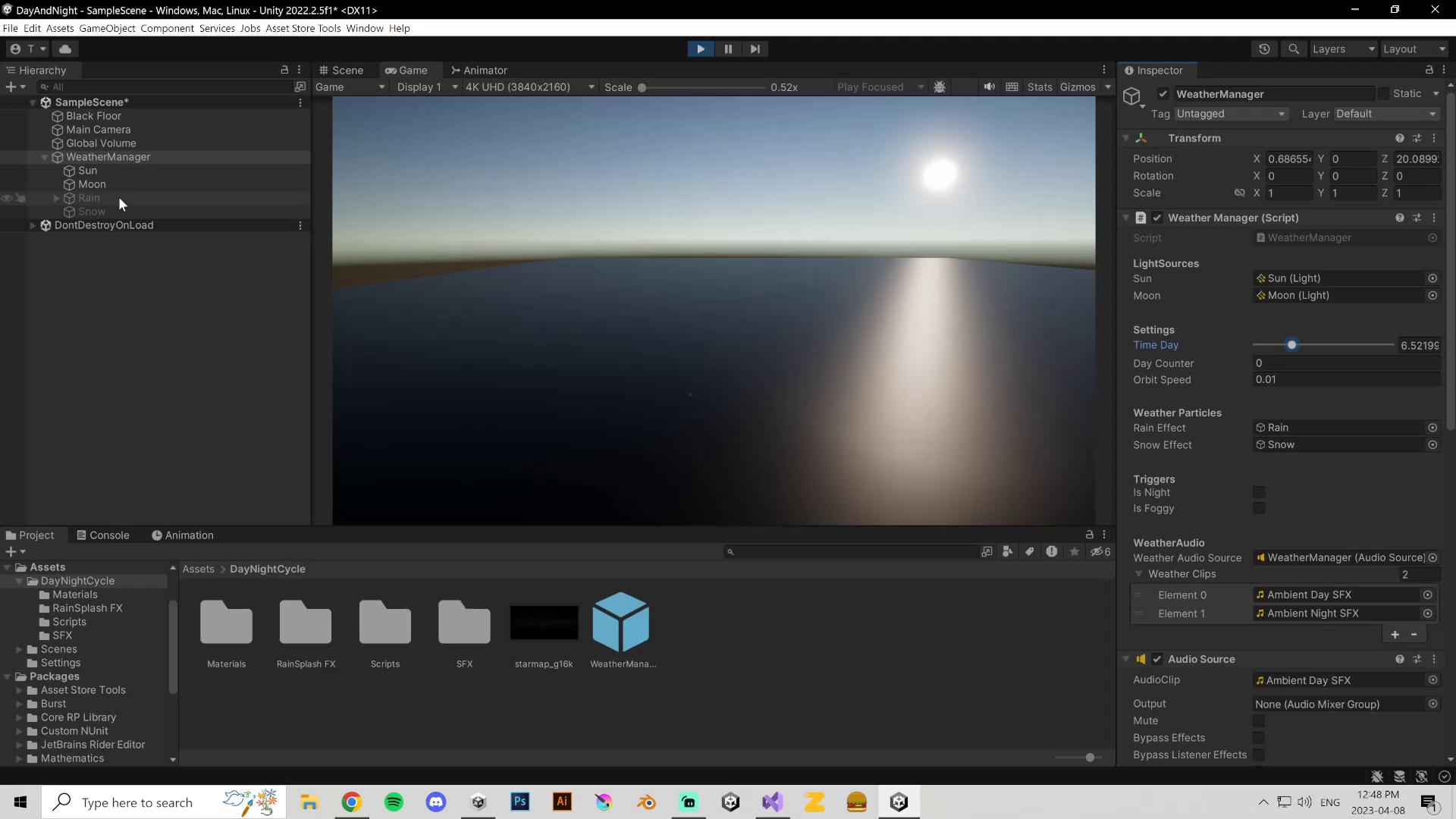This screenshot has width=1456, height=819.
Task: Select the starmap_g16k texture thumbnail
Action: pyautogui.click(x=544, y=623)
